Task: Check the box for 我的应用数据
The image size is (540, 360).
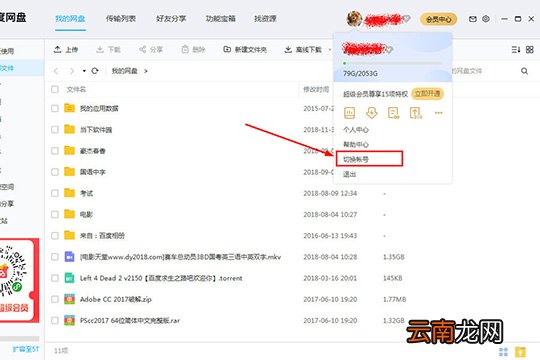Action: (55, 109)
